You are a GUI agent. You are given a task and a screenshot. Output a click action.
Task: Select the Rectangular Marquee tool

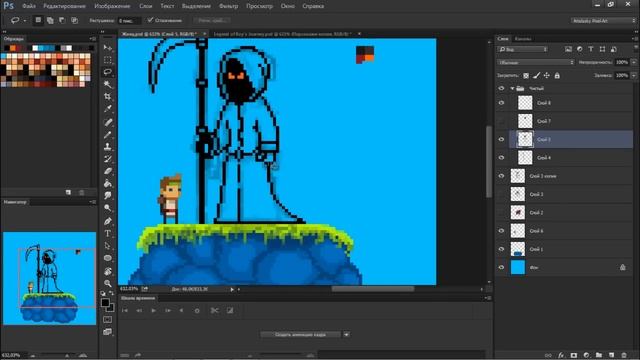click(107, 60)
